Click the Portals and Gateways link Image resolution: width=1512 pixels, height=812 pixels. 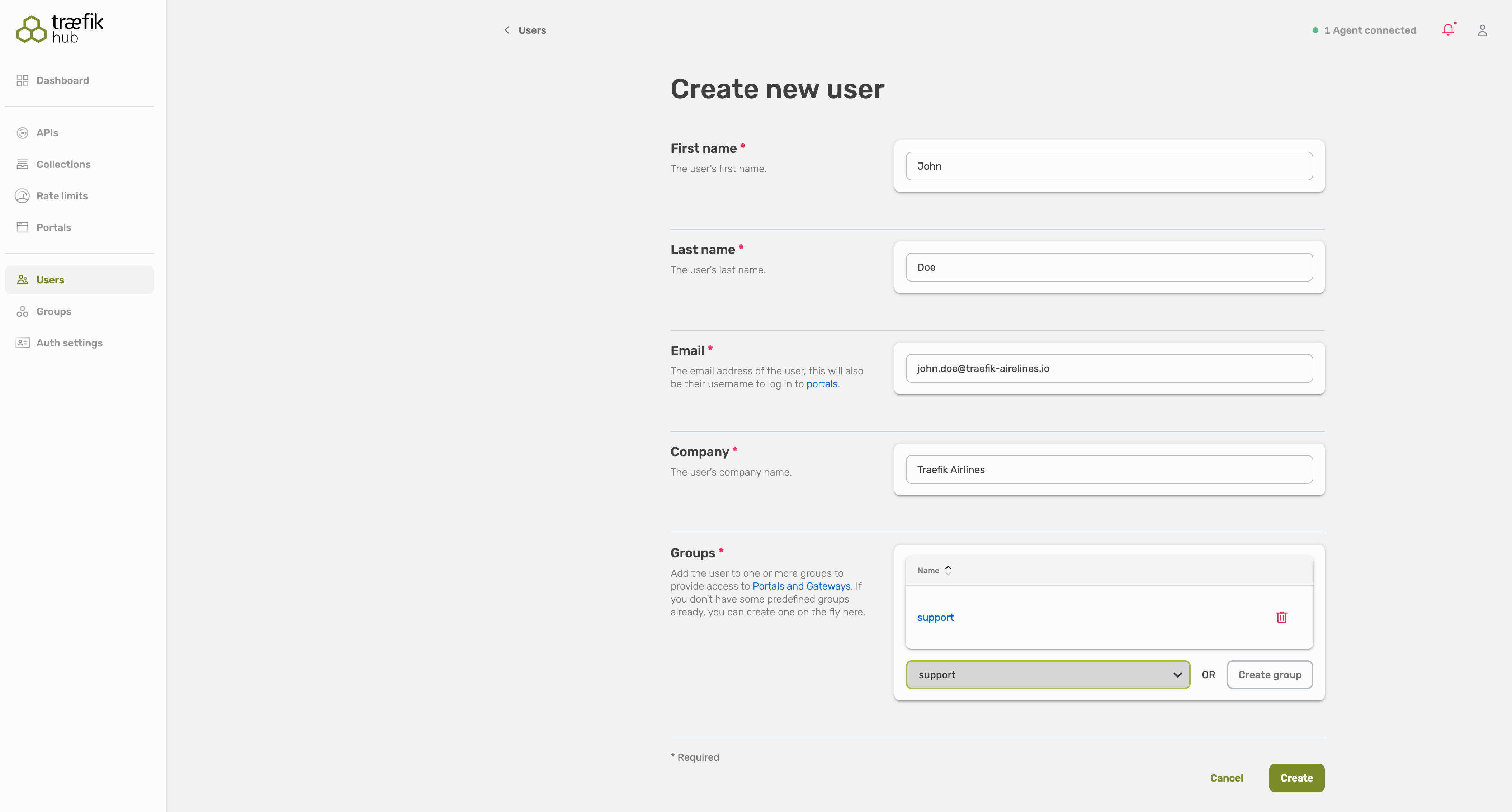pyautogui.click(x=800, y=586)
